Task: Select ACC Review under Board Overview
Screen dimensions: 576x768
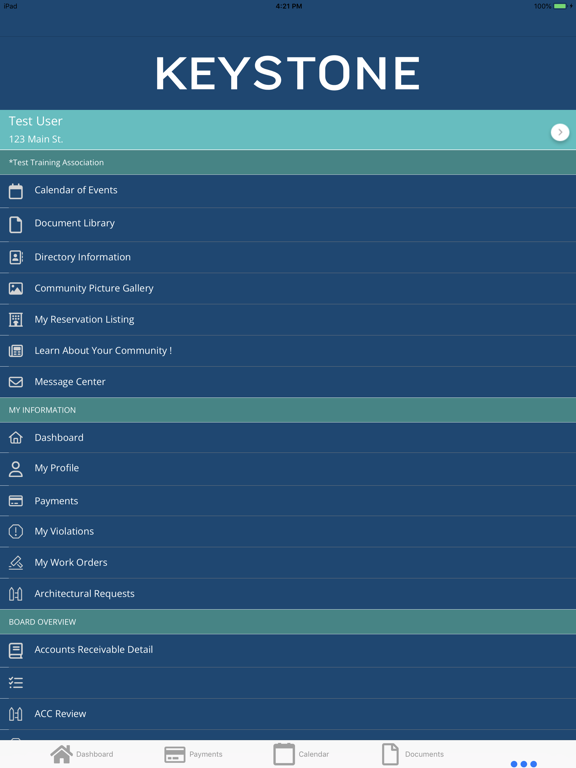Action: 288,714
